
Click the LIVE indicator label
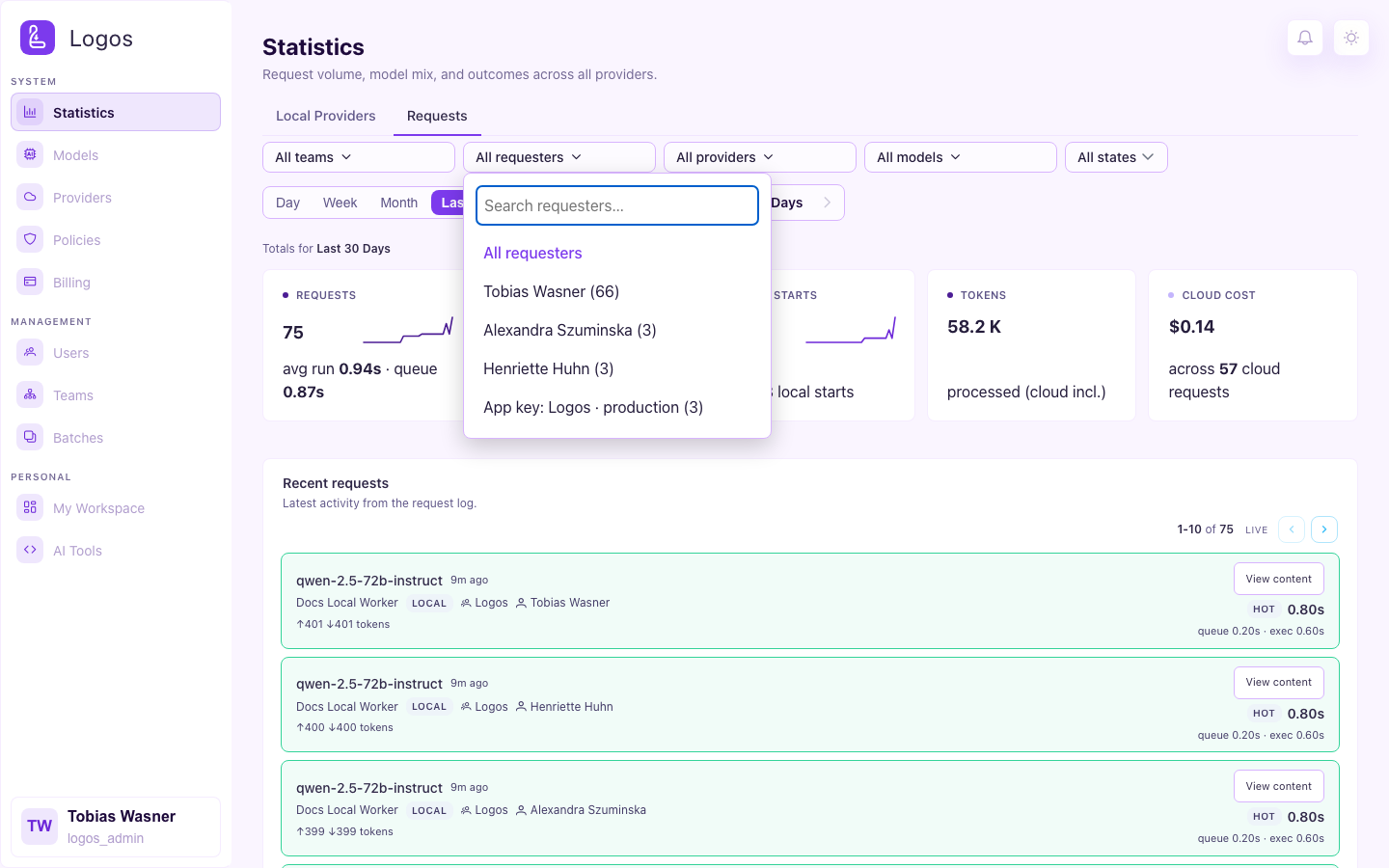(1256, 530)
